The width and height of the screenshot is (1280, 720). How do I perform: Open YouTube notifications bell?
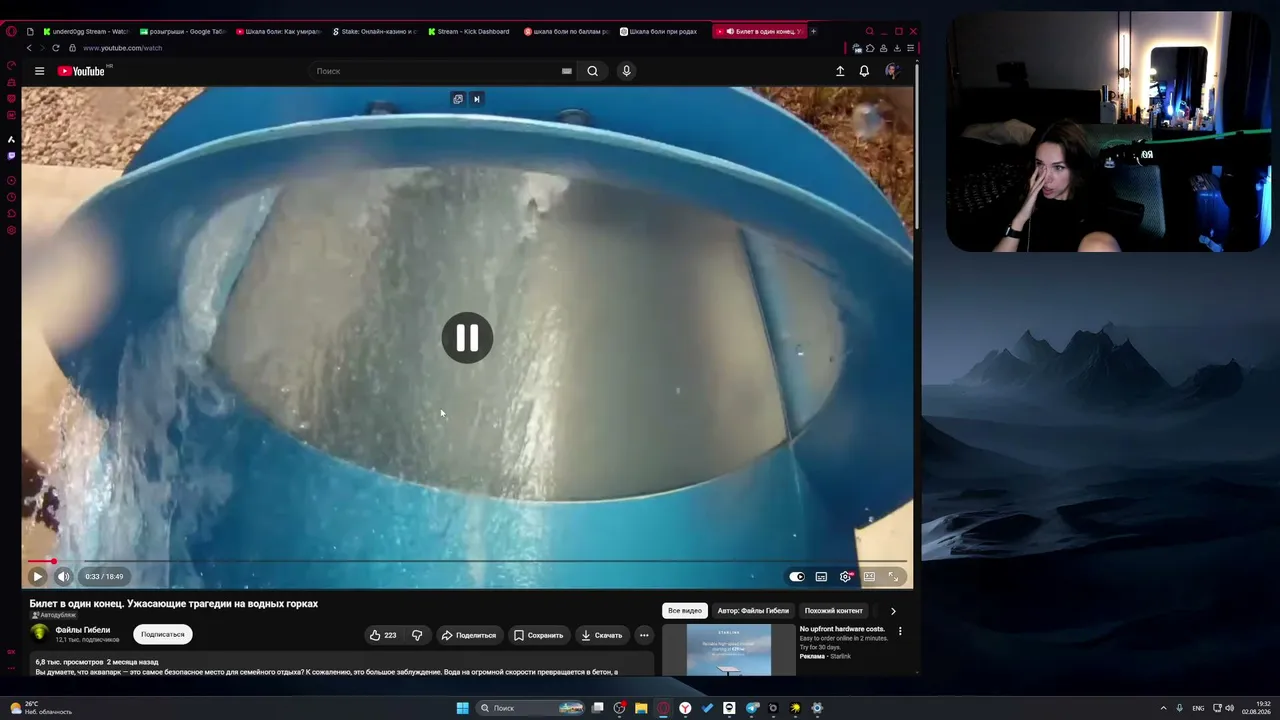click(864, 71)
